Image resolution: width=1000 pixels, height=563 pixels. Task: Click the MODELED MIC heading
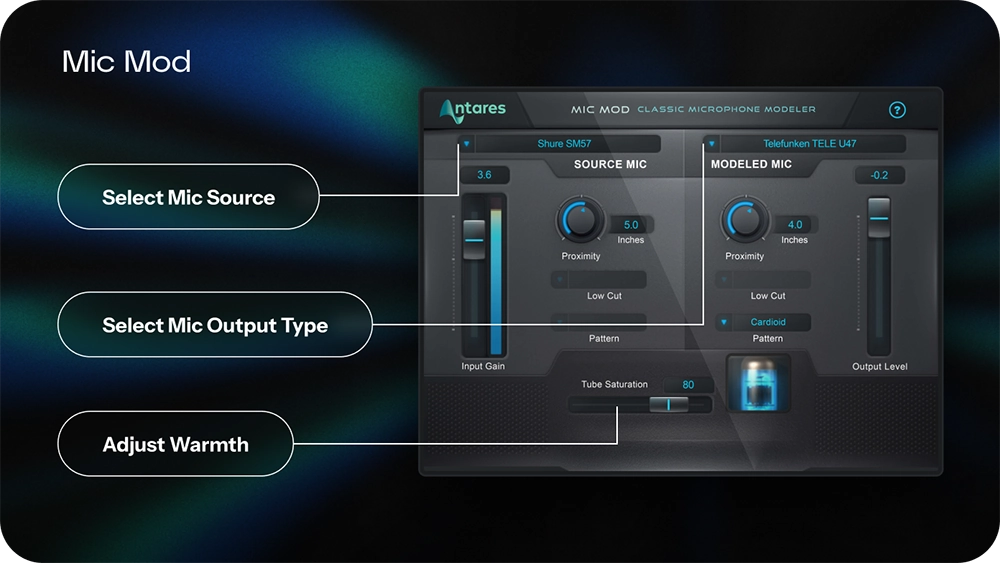point(751,165)
